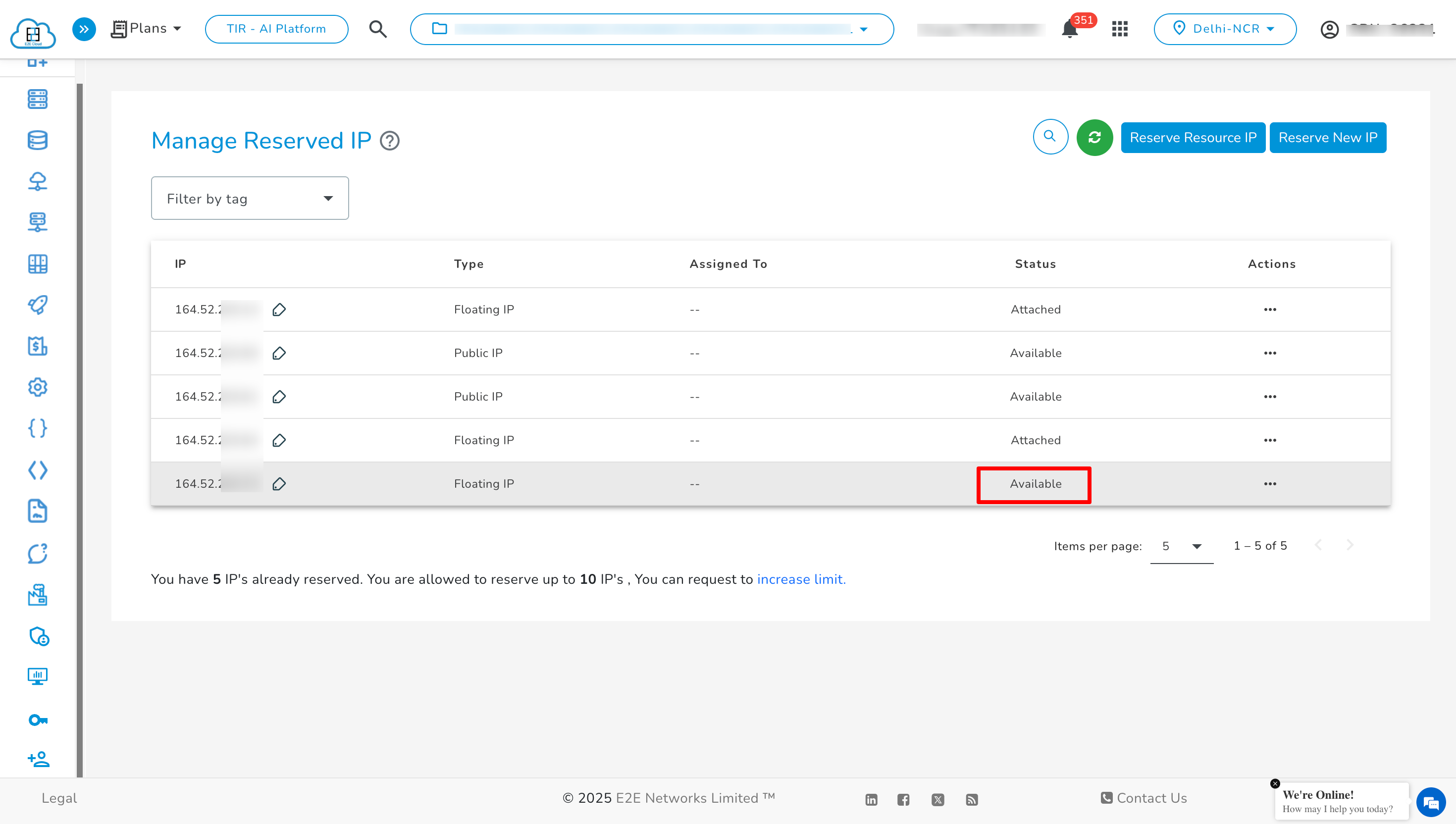Click the Reserve New IP button
Viewport: 1456px width, 824px height.
[x=1328, y=137]
